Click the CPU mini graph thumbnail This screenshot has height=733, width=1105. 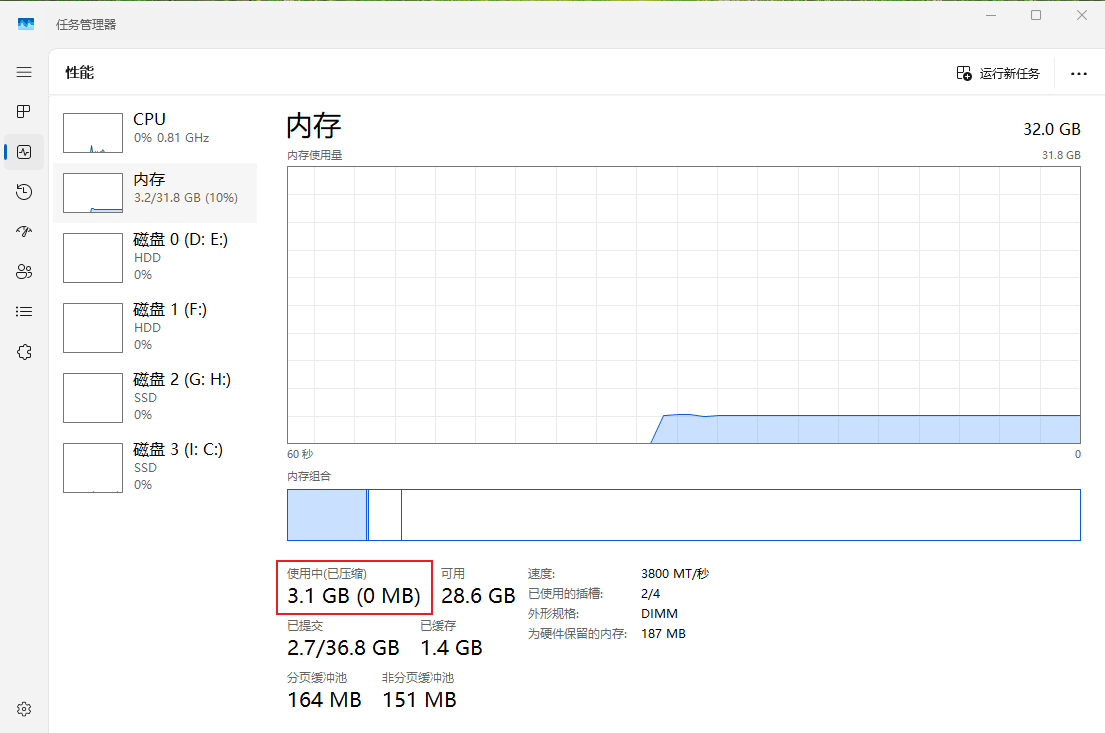click(x=92, y=132)
